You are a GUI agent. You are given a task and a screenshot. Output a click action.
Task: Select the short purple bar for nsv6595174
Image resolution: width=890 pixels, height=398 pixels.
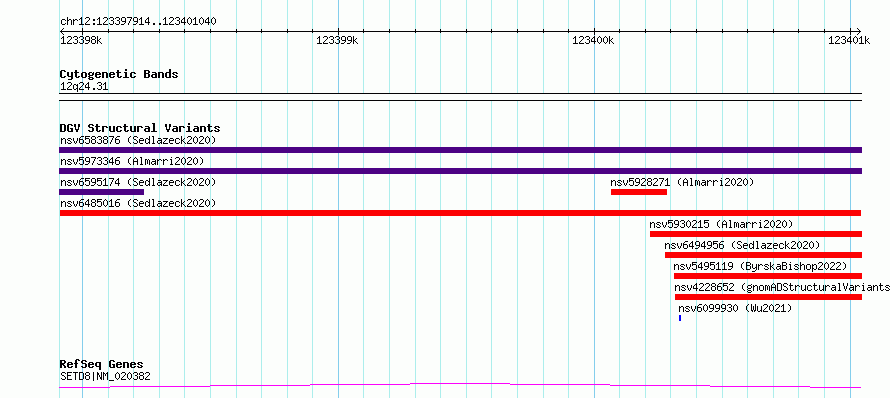(102, 192)
